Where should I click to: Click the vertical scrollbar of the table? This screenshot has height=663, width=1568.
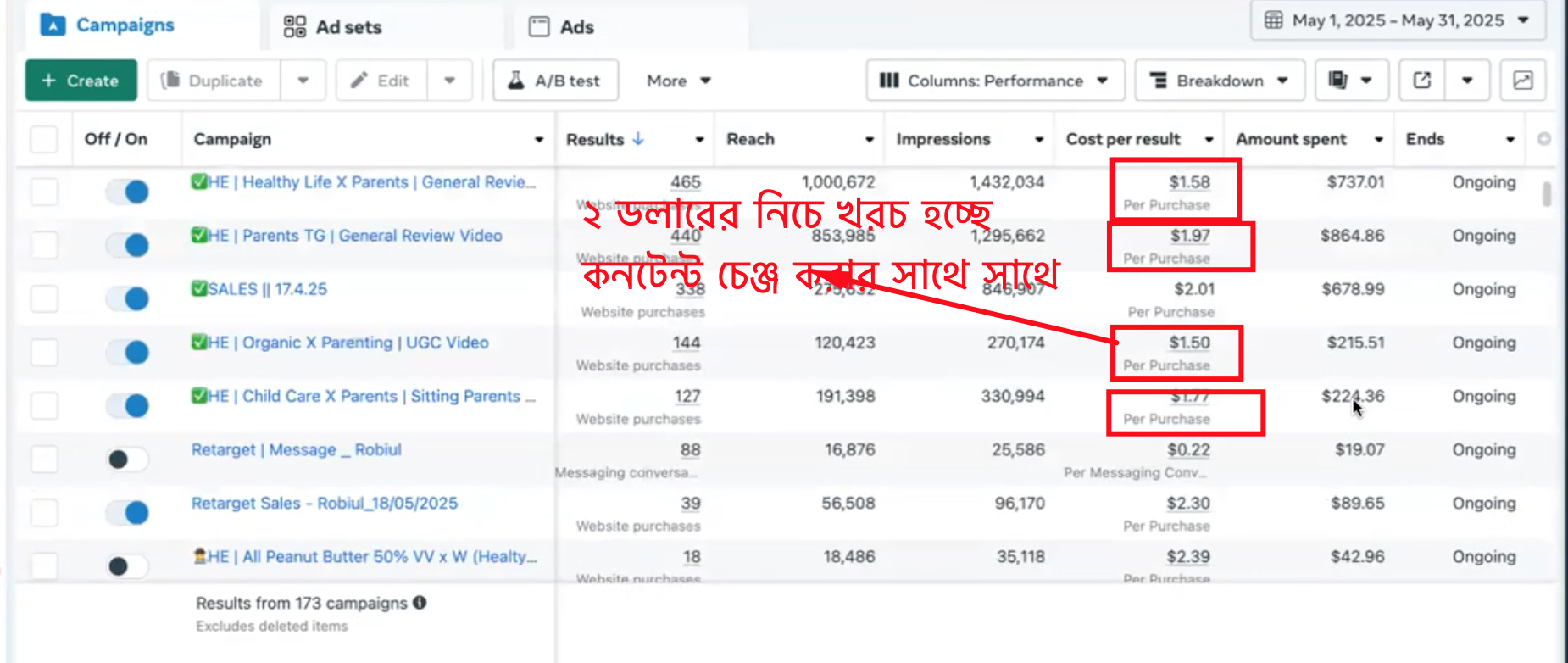click(x=1547, y=195)
